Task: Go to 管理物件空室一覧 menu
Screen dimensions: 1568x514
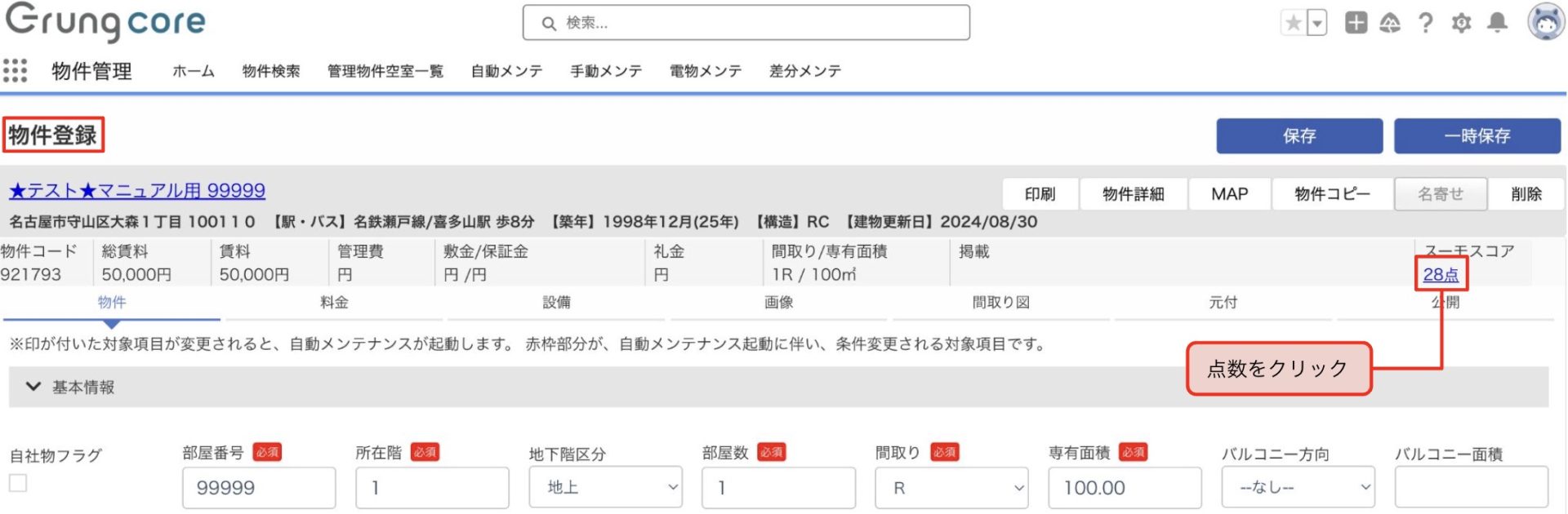Action: 385,71
